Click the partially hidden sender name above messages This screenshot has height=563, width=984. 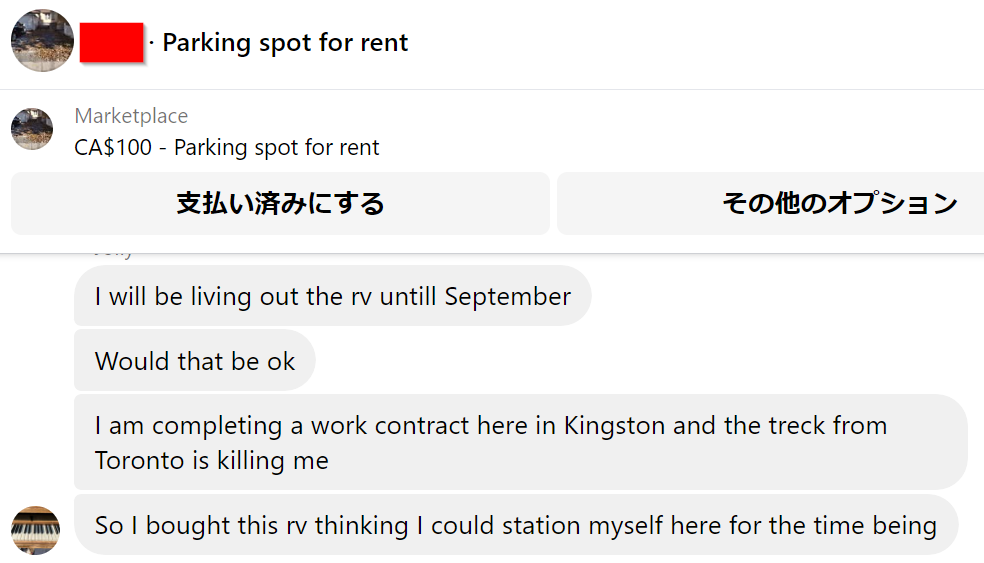click(x=113, y=254)
